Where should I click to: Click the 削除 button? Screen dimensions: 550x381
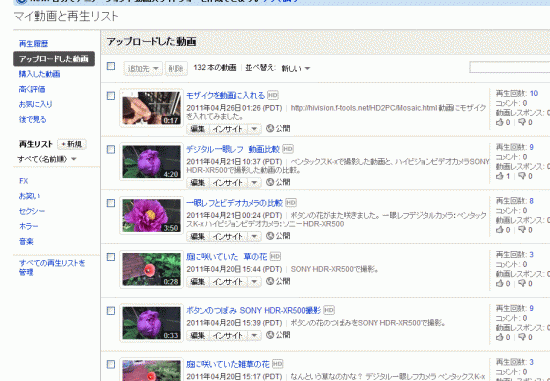tap(176, 68)
